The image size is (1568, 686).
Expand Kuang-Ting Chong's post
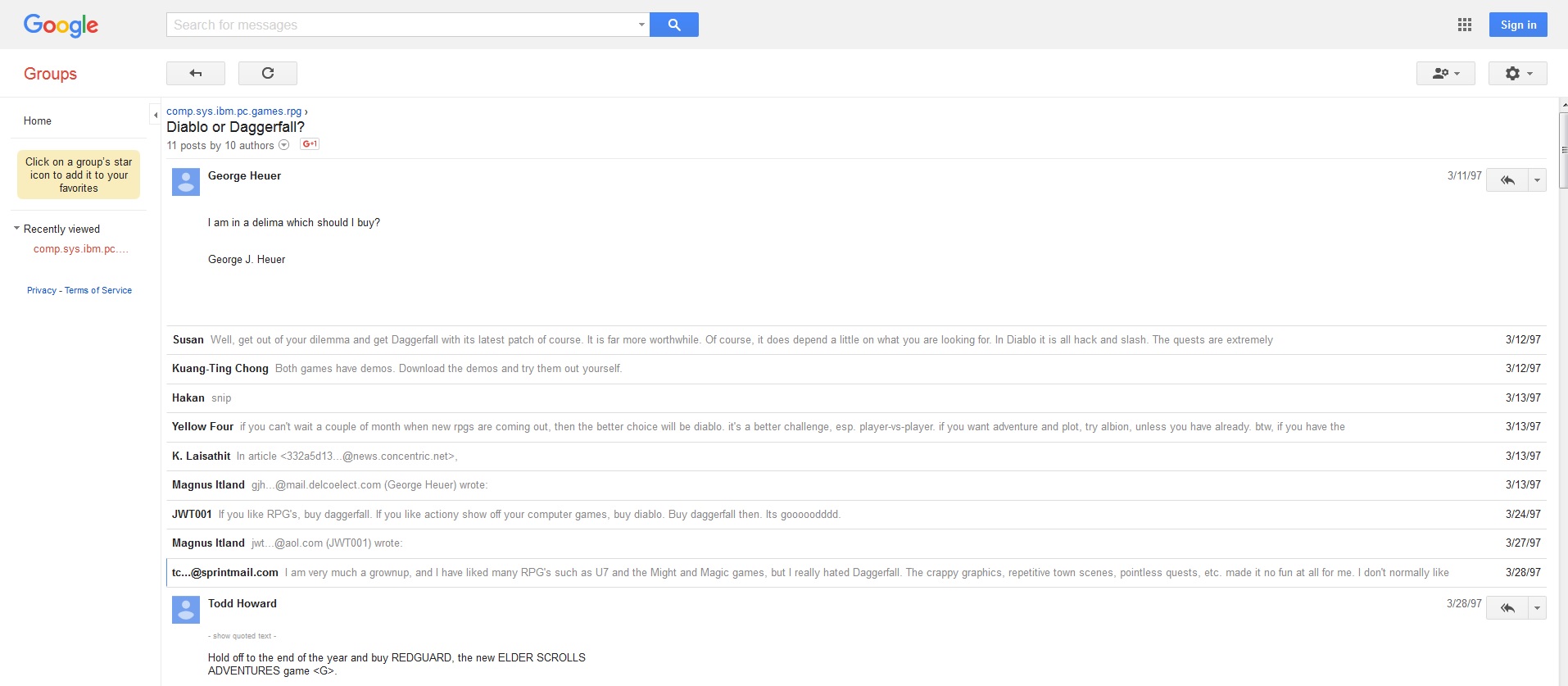pyautogui.click(x=856, y=369)
